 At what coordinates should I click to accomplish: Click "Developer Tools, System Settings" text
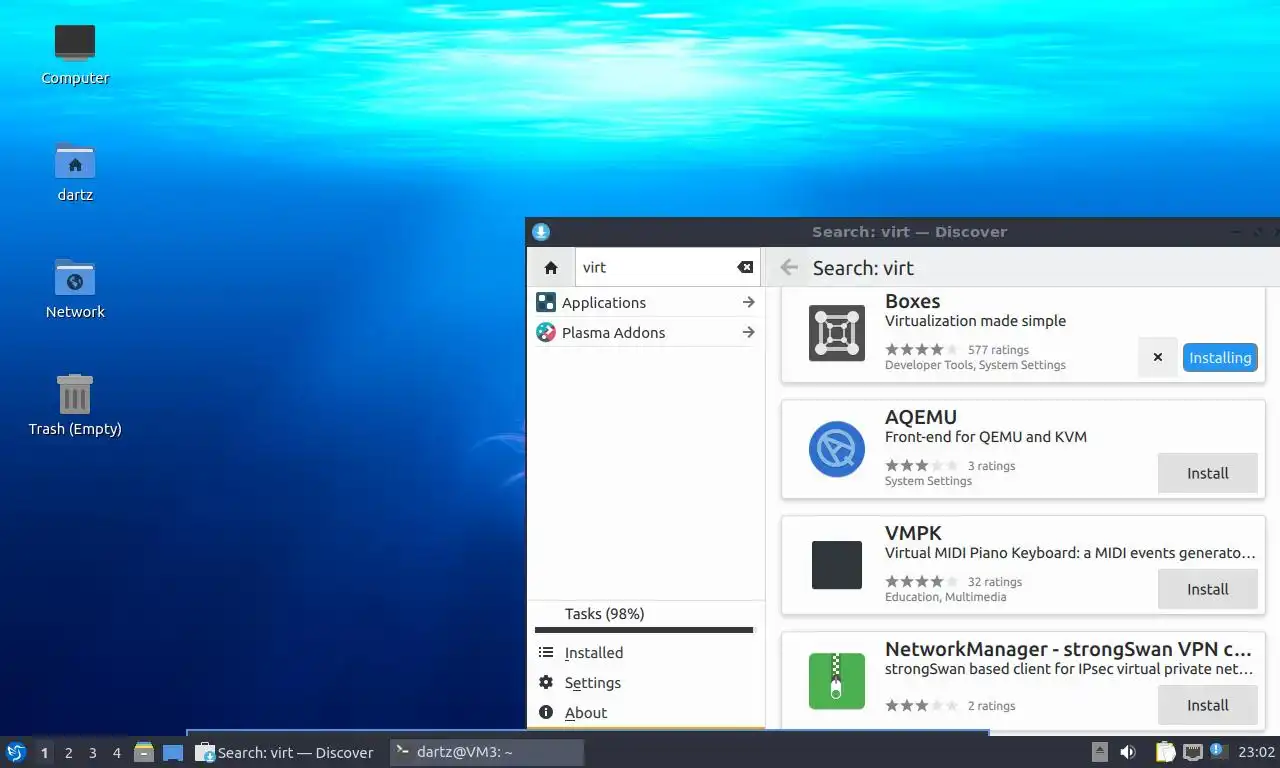(x=975, y=365)
